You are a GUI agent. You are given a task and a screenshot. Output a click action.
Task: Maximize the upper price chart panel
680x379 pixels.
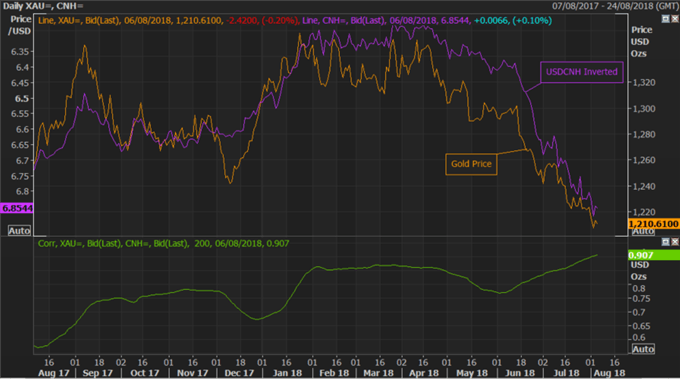pyautogui.click(x=665, y=19)
